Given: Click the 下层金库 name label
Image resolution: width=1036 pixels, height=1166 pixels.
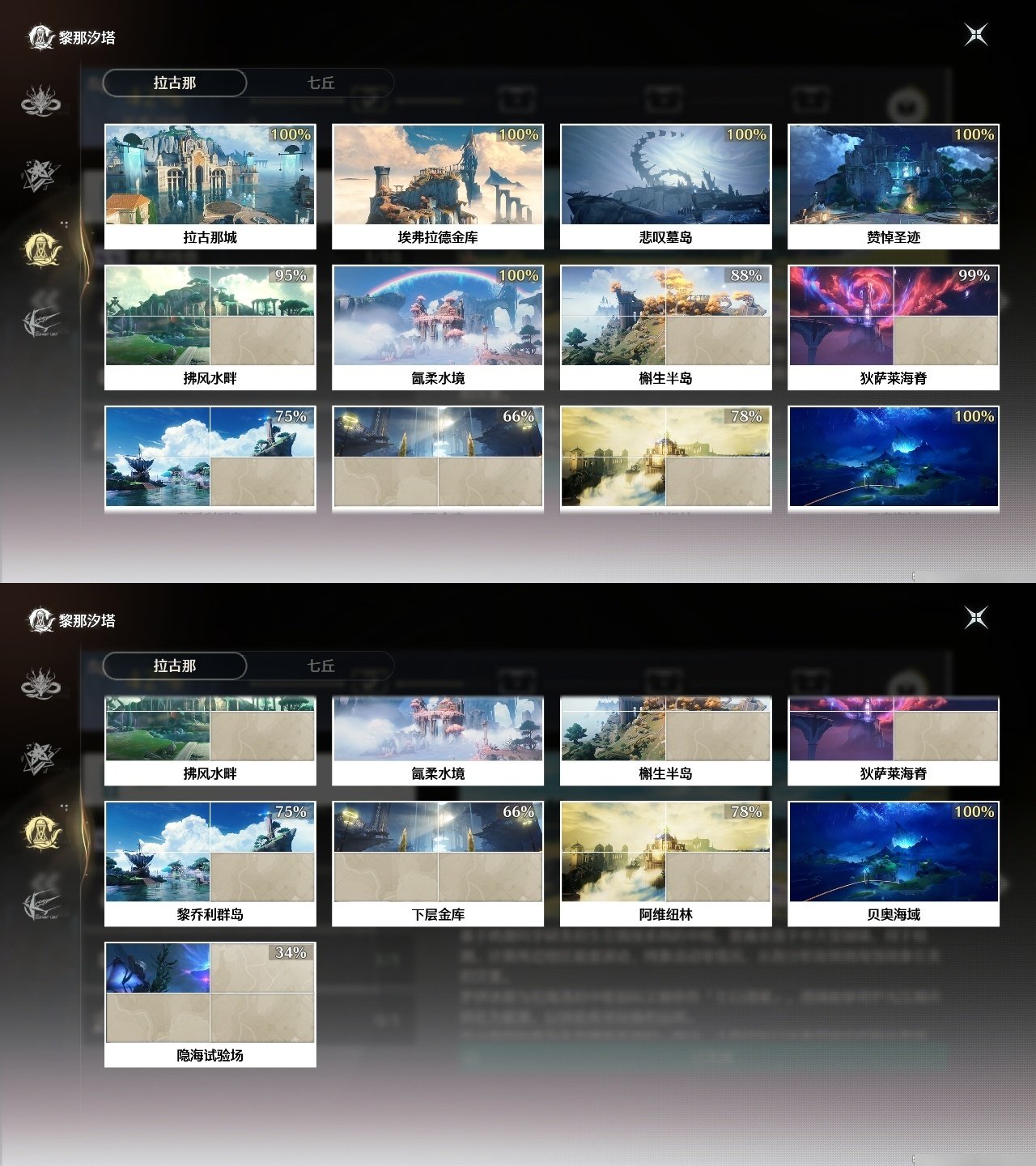Looking at the screenshot, I should click(438, 914).
